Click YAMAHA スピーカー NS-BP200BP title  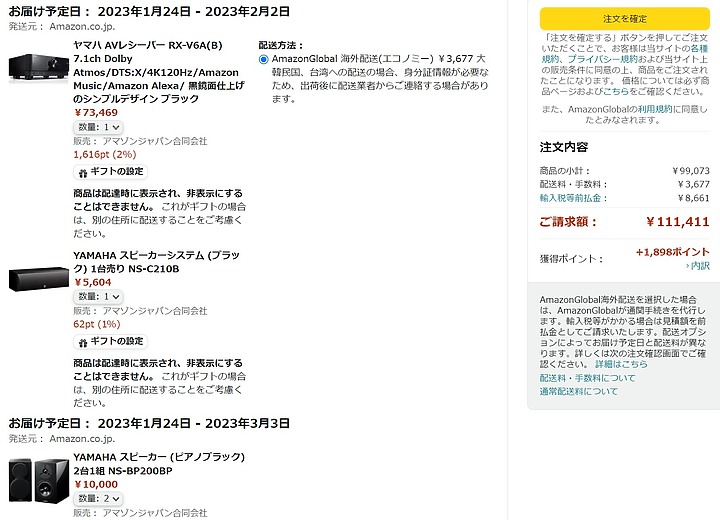(x=159, y=464)
